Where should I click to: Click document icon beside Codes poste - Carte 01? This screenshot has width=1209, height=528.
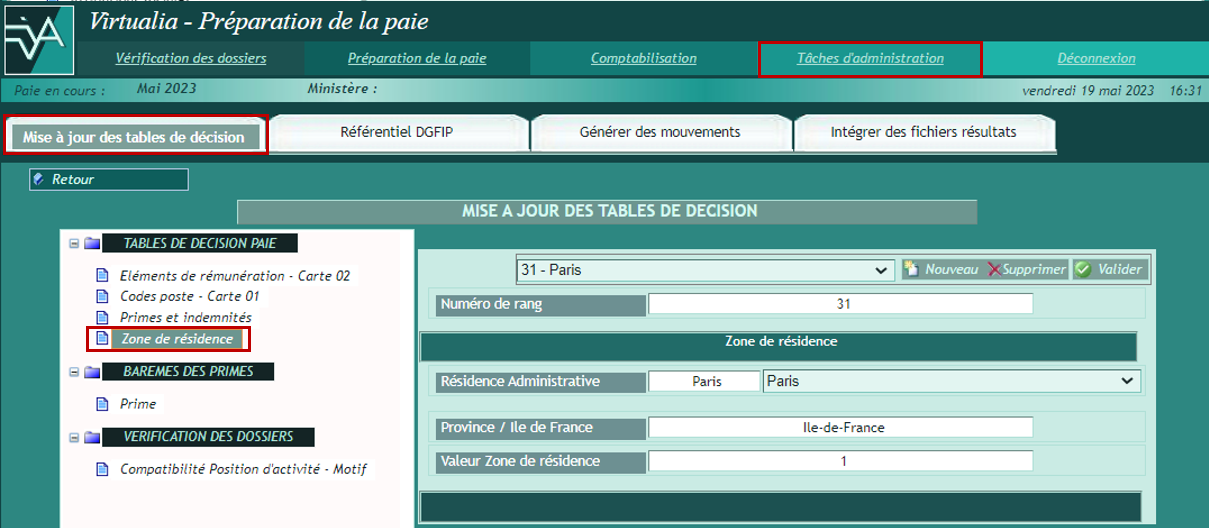click(100, 296)
